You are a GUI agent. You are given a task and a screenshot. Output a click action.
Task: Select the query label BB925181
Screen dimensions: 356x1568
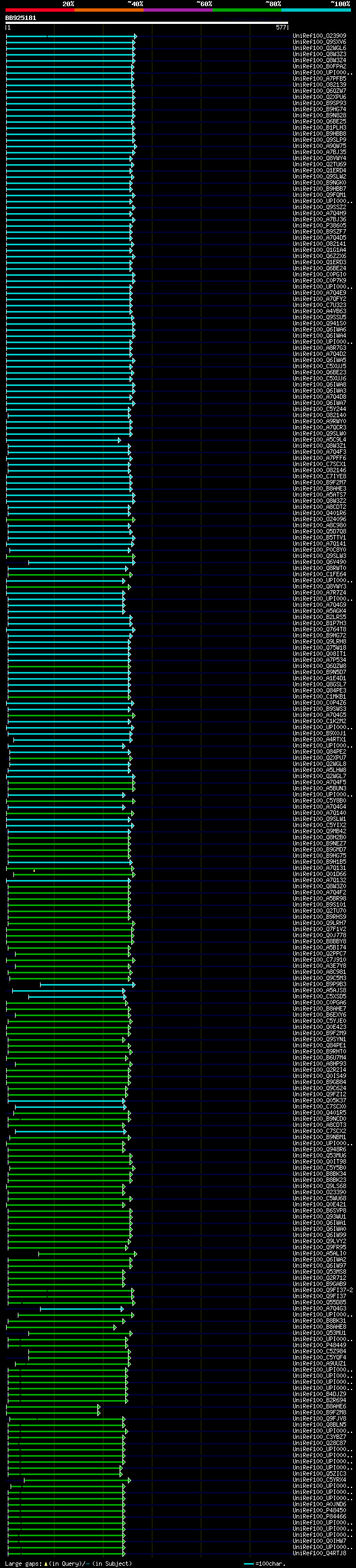tap(21, 18)
